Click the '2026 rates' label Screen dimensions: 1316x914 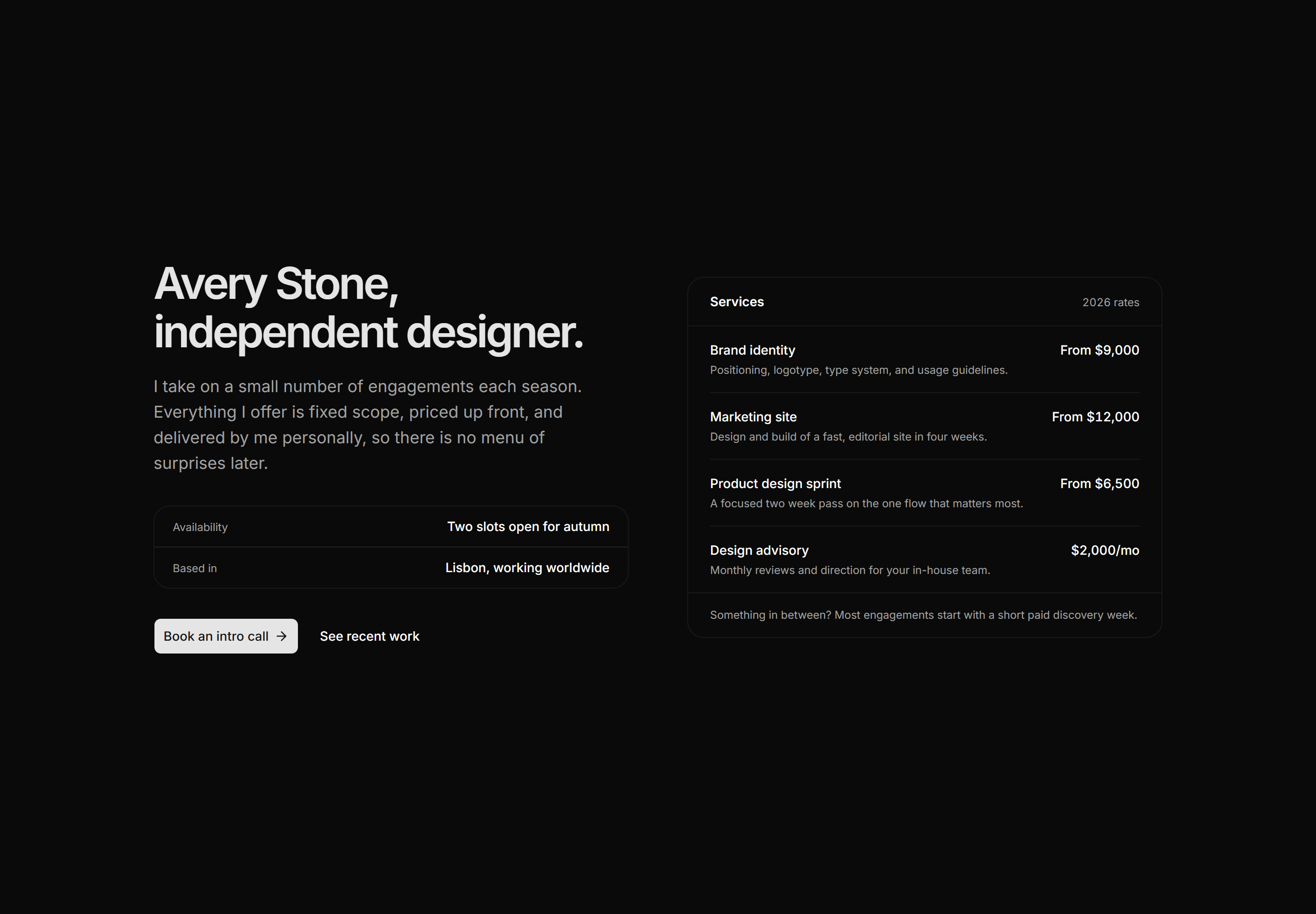point(1110,303)
